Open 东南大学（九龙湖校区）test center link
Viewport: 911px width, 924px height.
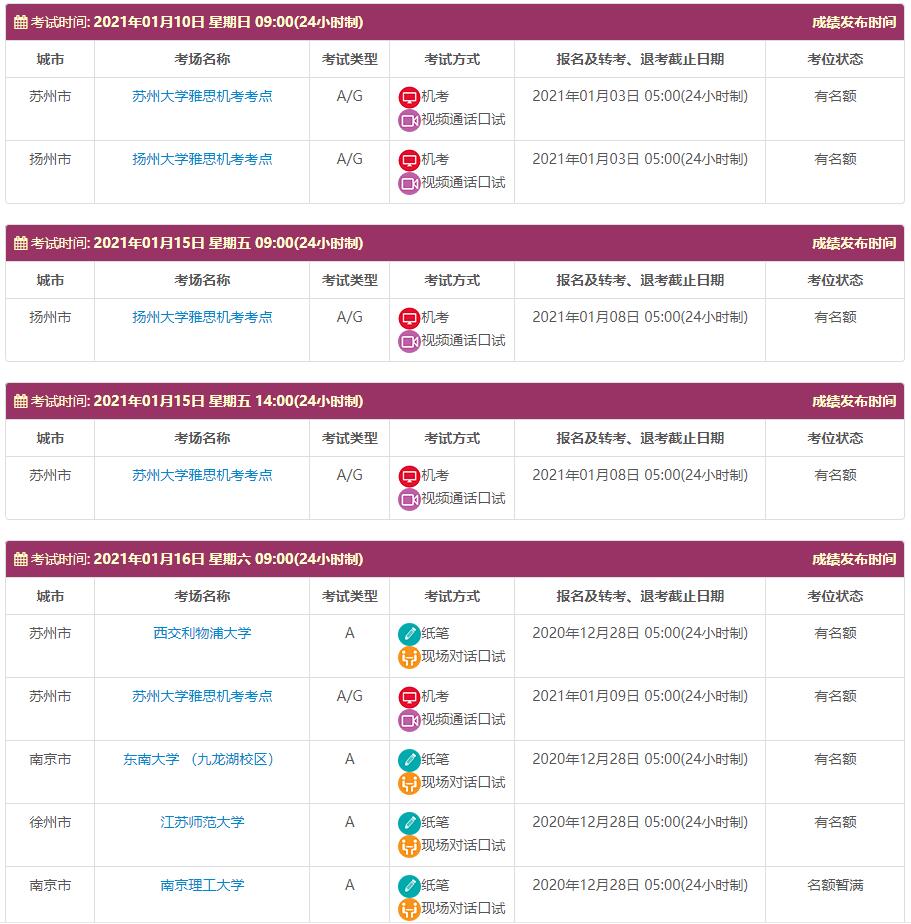point(198,759)
